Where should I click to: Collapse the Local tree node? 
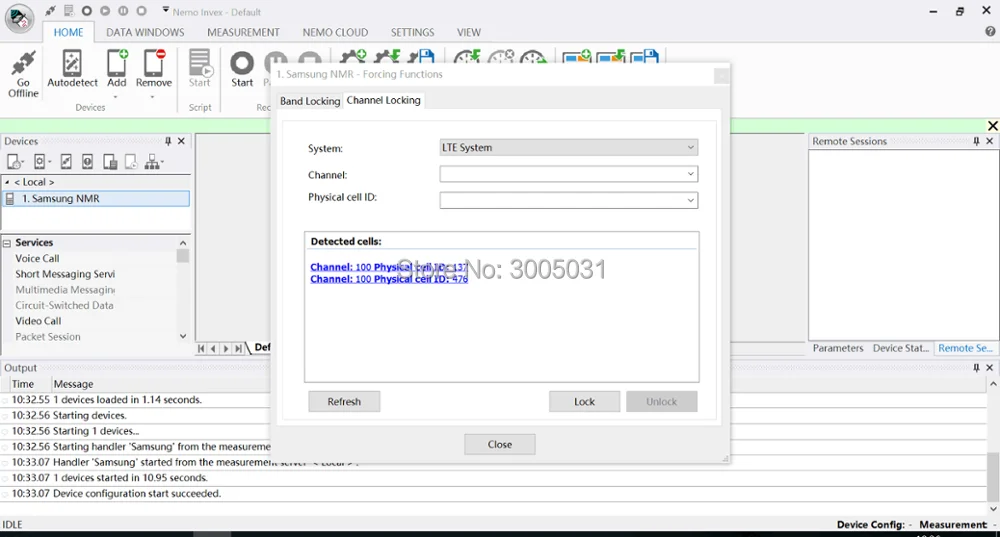7,182
